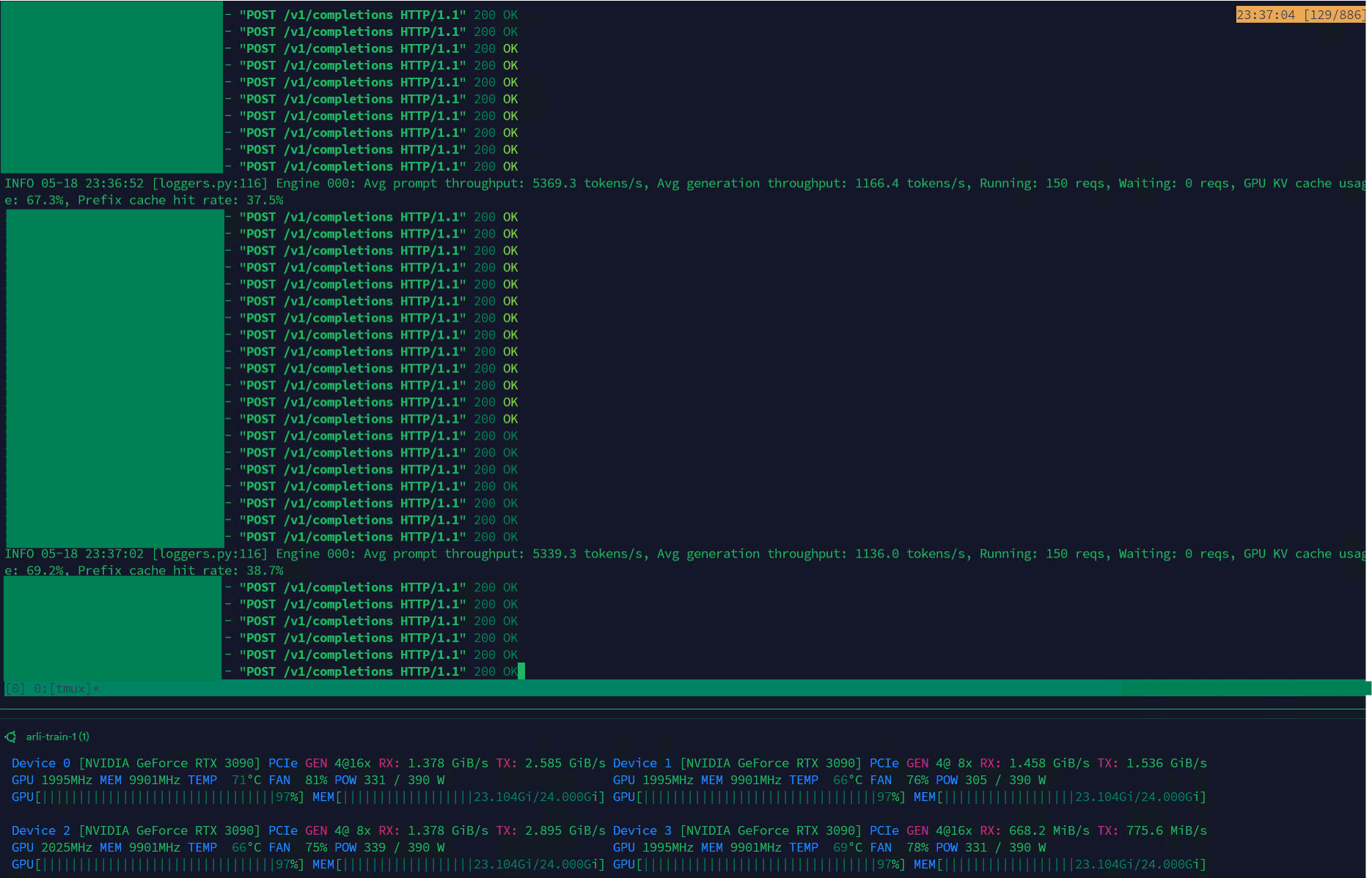Click the 'TX: 2.585 GiB/s' value
The width and height of the screenshot is (1372, 878).
point(551,764)
